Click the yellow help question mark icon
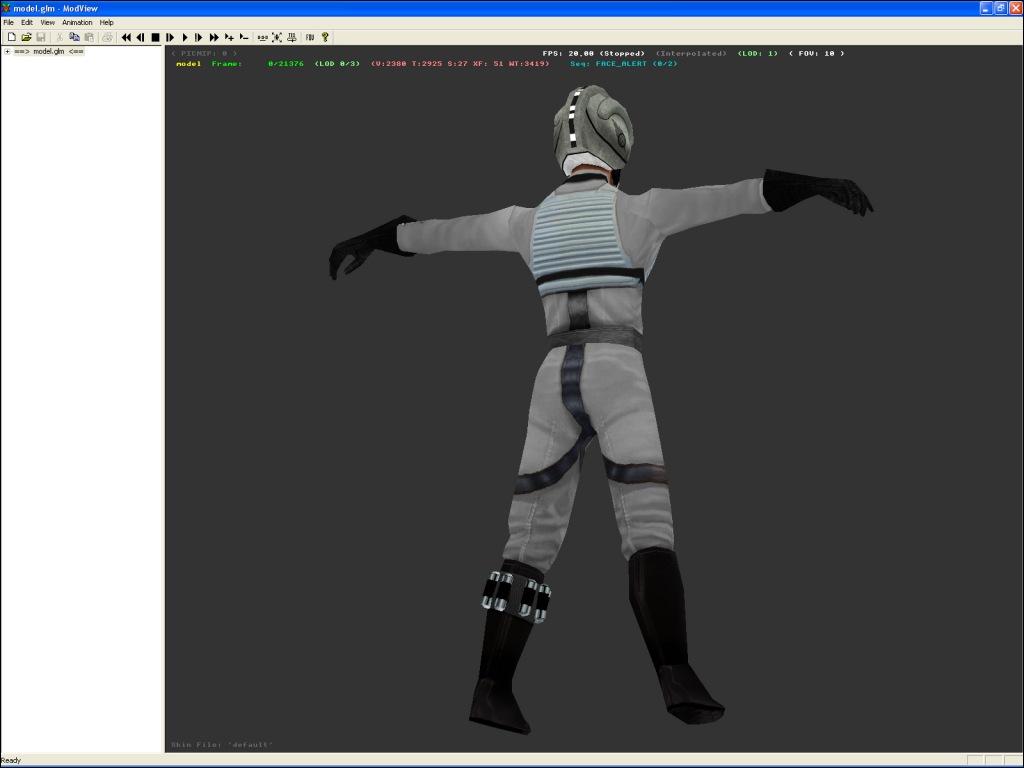Viewport: 1024px width, 768px height. click(x=325, y=37)
